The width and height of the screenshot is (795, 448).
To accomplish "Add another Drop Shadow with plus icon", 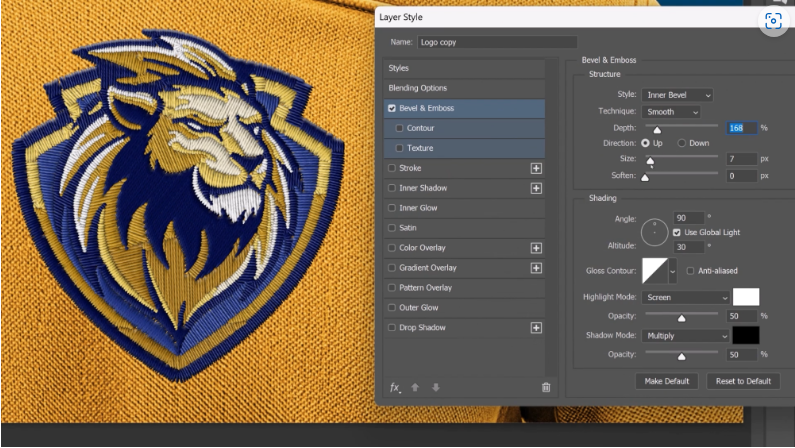I will (x=536, y=327).
